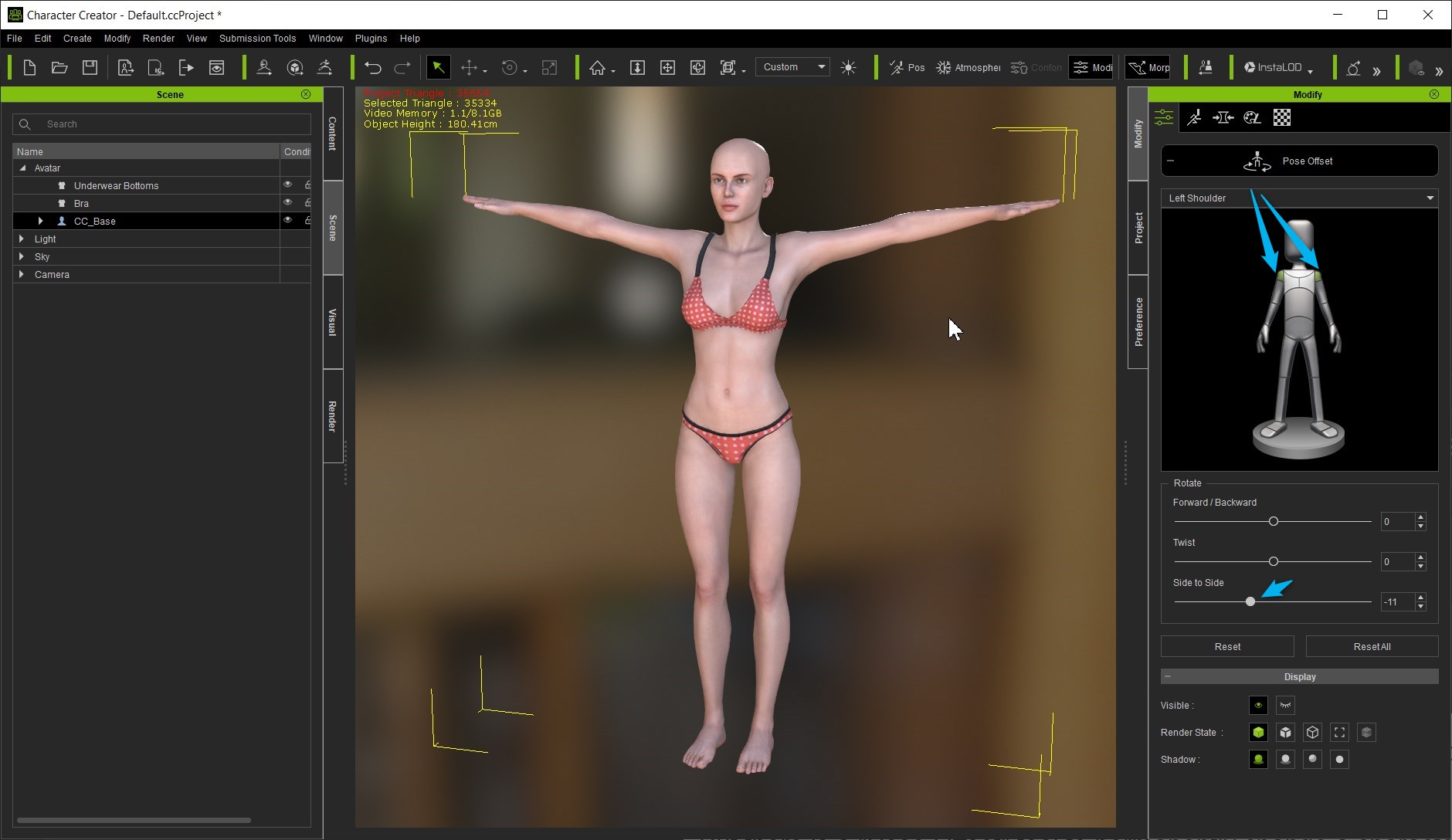Switch to the Project side tab
The width and height of the screenshot is (1452, 840).
1138,228
